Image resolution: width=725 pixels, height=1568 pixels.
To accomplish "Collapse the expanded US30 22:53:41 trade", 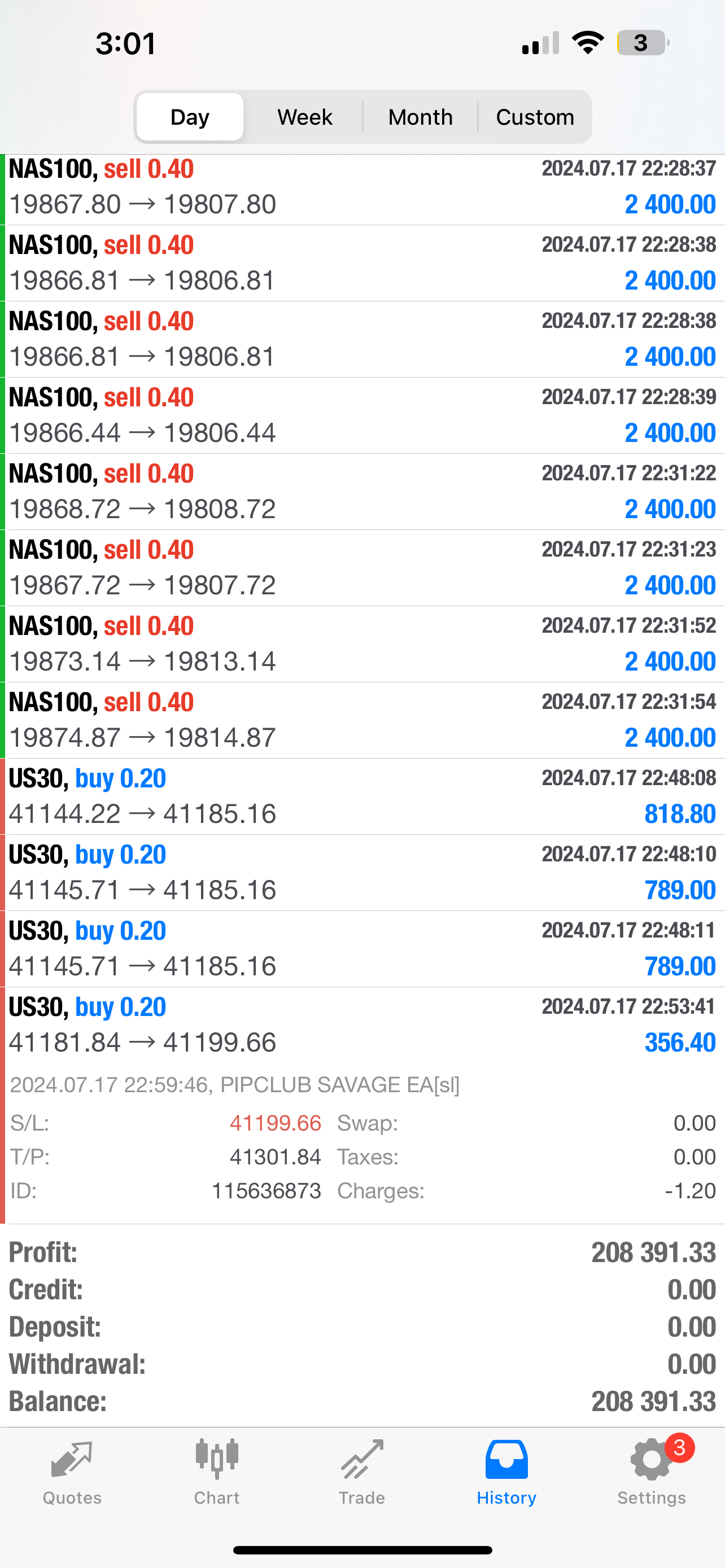I will click(x=362, y=1025).
